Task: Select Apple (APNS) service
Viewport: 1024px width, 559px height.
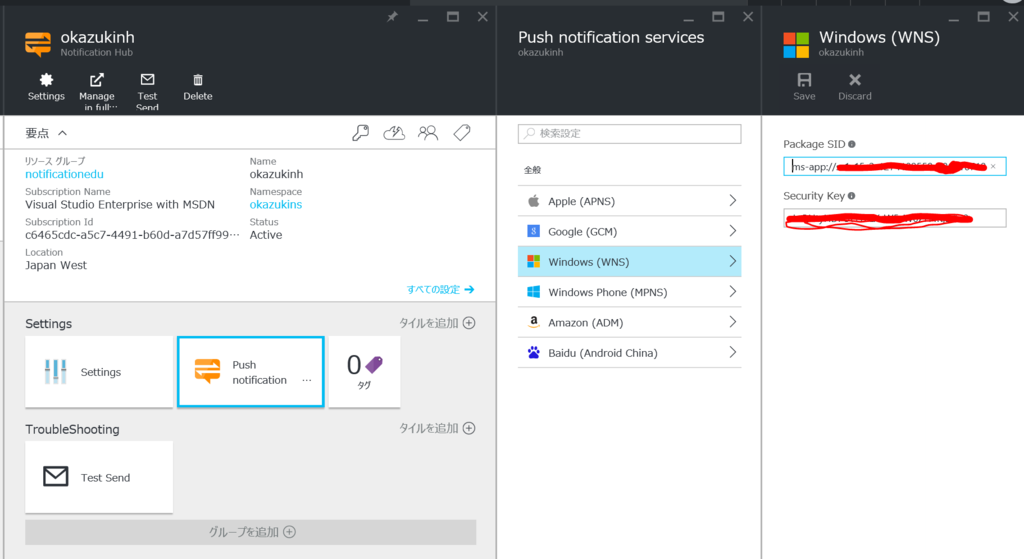Action: 630,201
